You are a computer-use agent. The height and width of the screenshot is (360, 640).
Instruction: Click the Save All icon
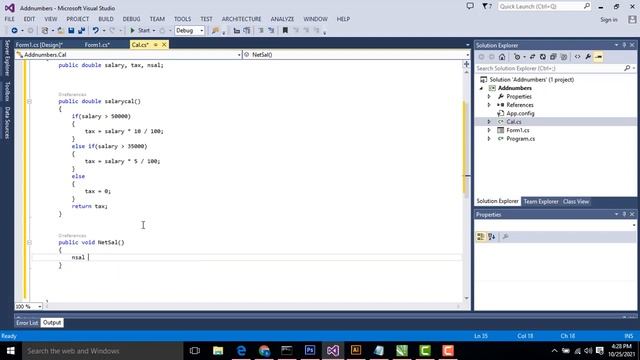pyautogui.click(x=82, y=31)
